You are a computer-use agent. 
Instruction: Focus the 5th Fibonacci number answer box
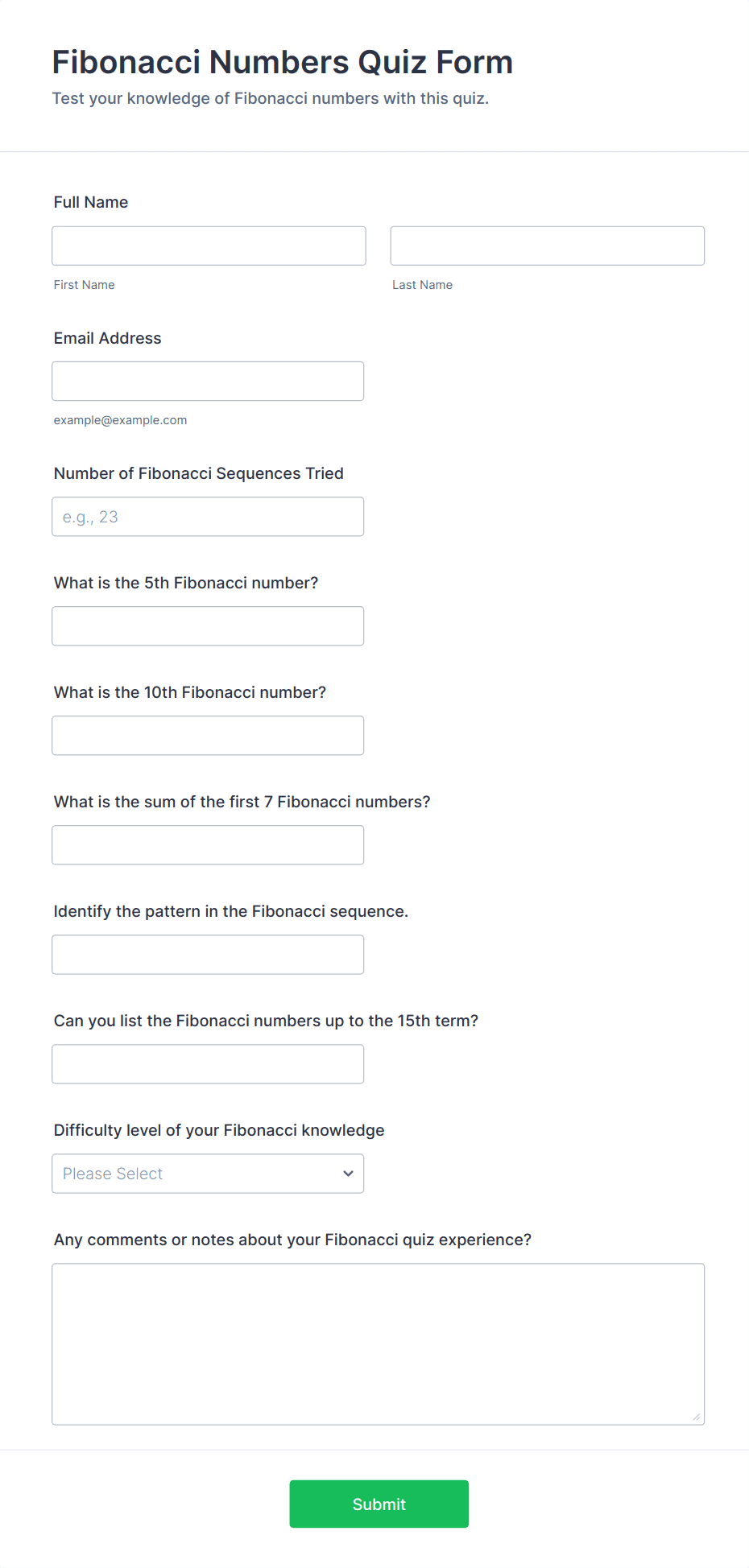click(x=208, y=625)
